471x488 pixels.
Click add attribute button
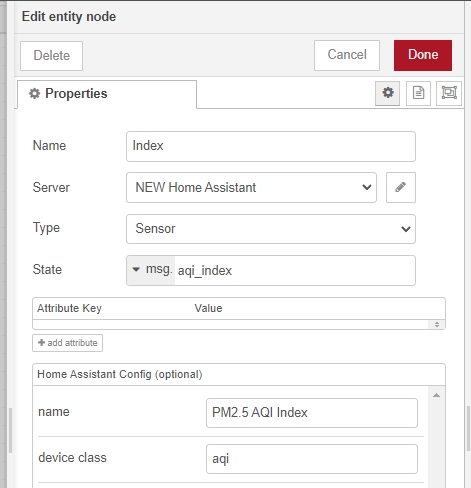[x=67, y=343]
